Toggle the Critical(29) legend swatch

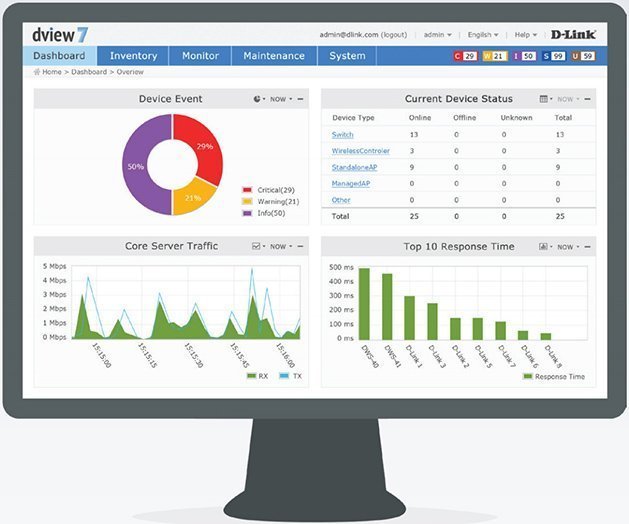(x=247, y=190)
